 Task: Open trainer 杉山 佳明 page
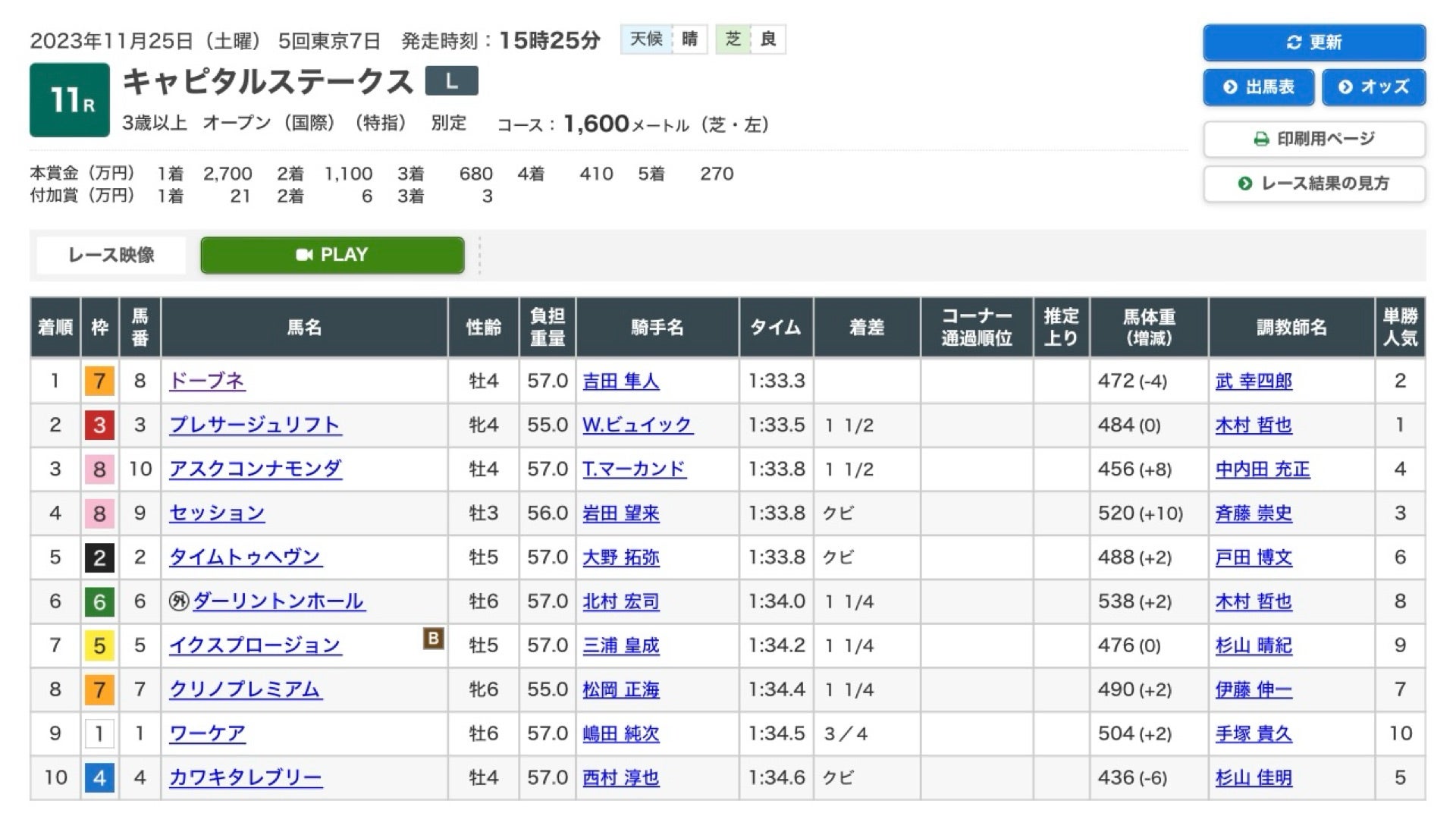tap(1254, 777)
